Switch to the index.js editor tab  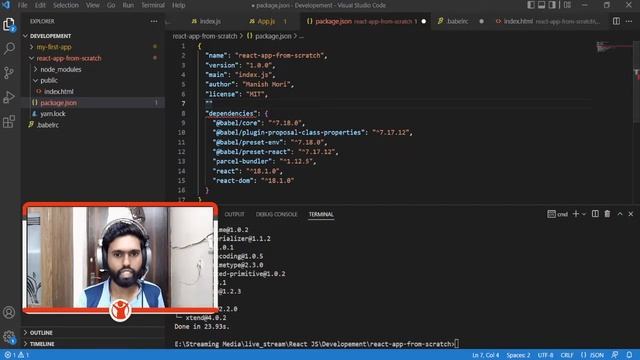click(x=206, y=21)
